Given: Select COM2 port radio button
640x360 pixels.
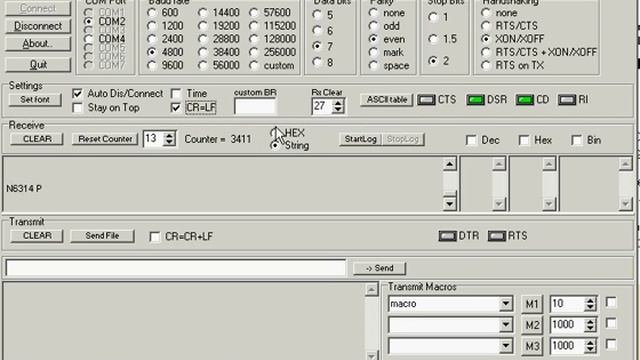Looking at the screenshot, I should [x=89, y=21].
